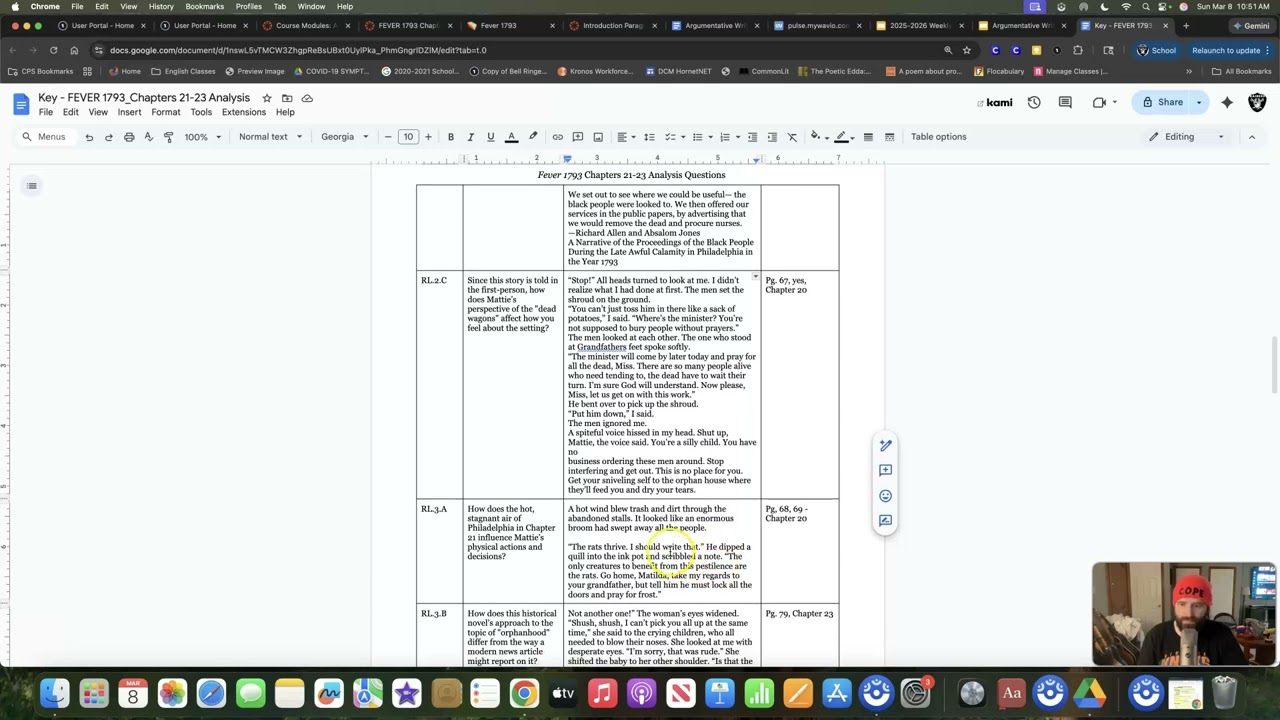Viewport: 1280px width, 720px height.
Task: Toggle bold formatting
Action: pos(451,137)
